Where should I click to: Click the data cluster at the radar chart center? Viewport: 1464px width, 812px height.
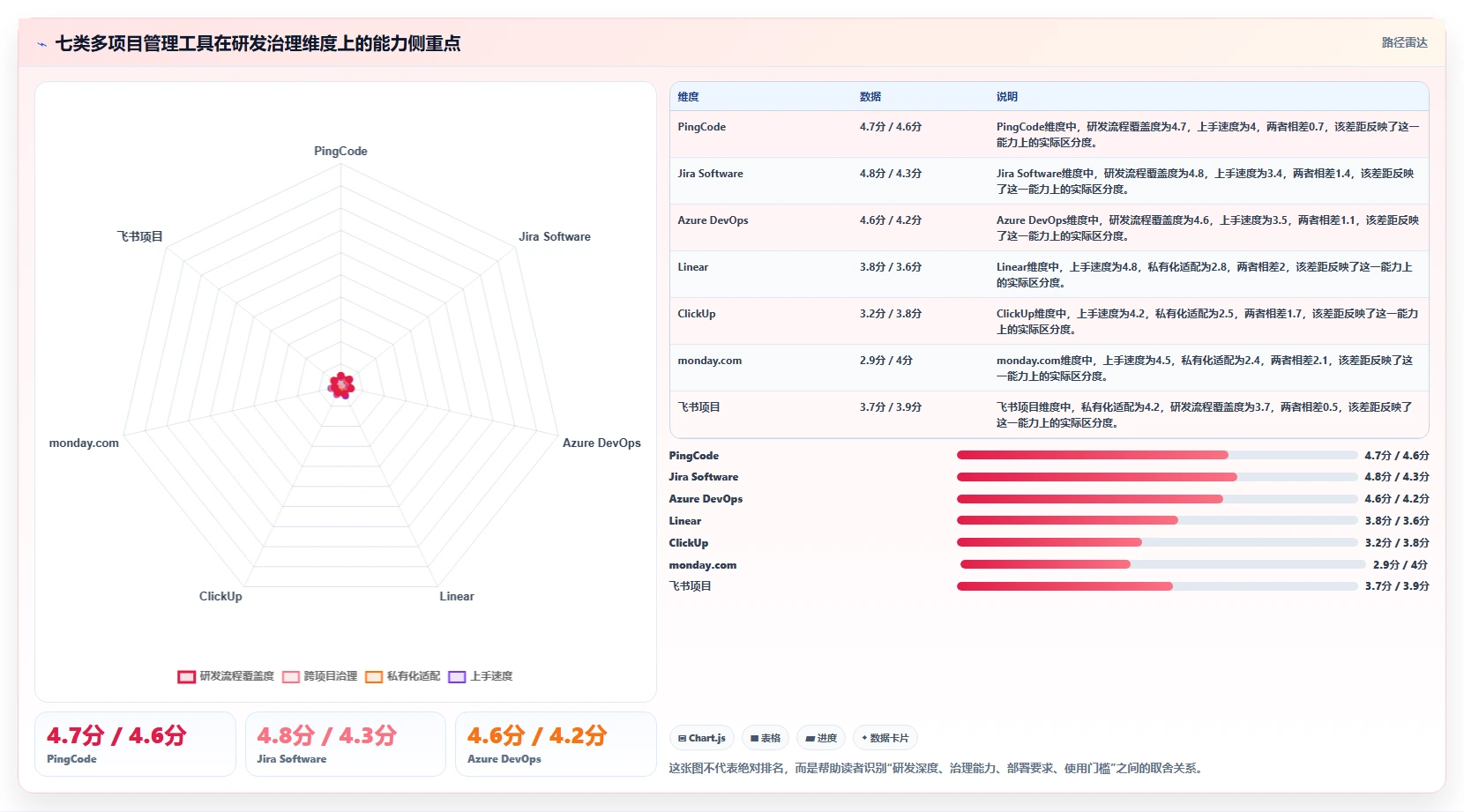pyautogui.click(x=341, y=385)
